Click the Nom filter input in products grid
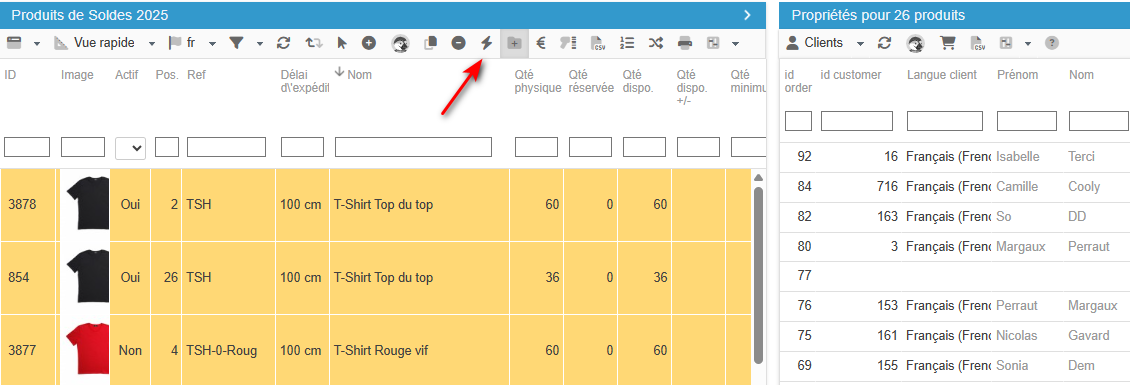The width and height of the screenshot is (1130, 385). pyautogui.click(x=414, y=147)
